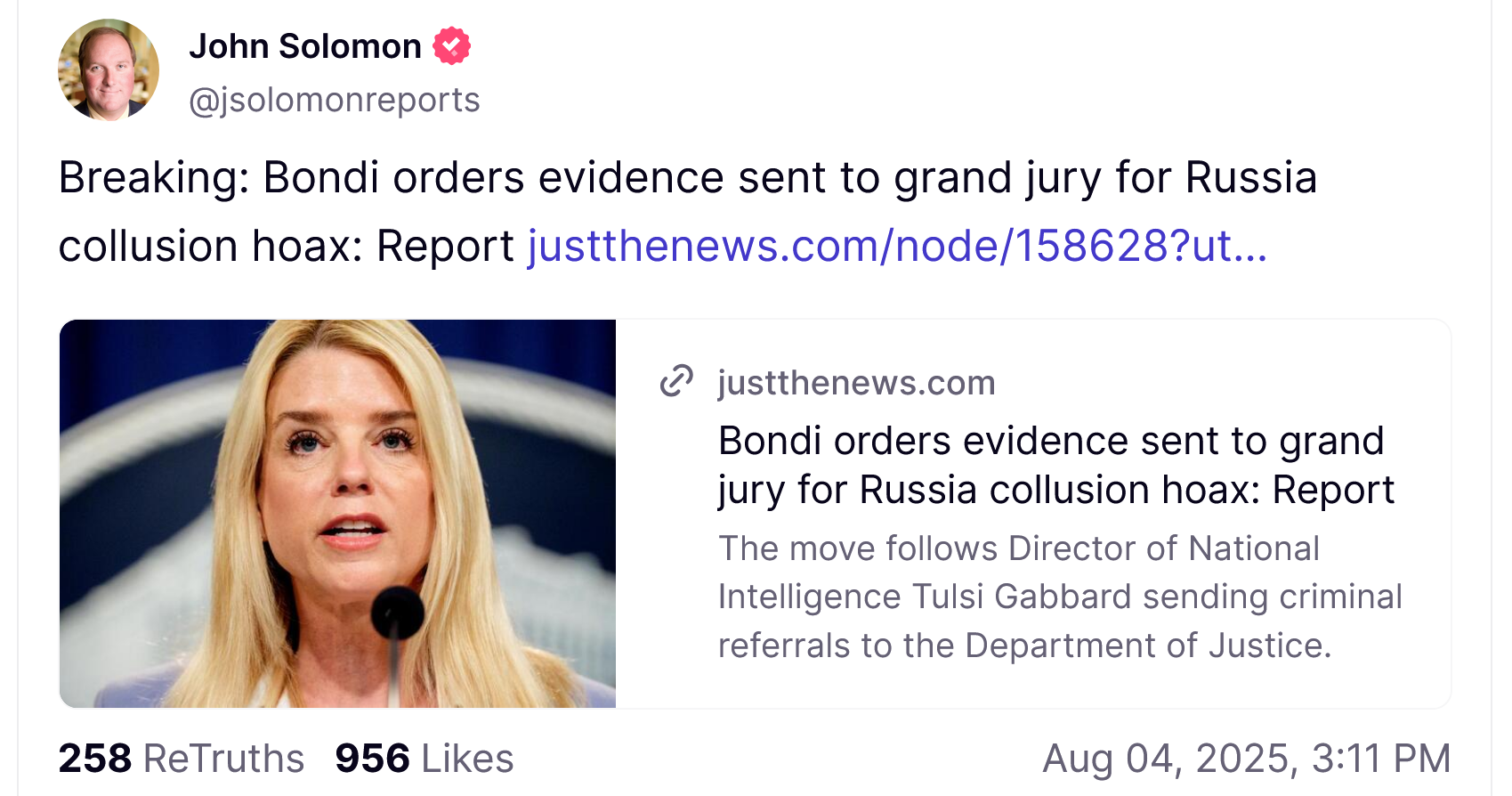The height and width of the screenshot is (796, 1512).
Task: Click "collusion hoax: Report" on second post line
Action: 286,246
